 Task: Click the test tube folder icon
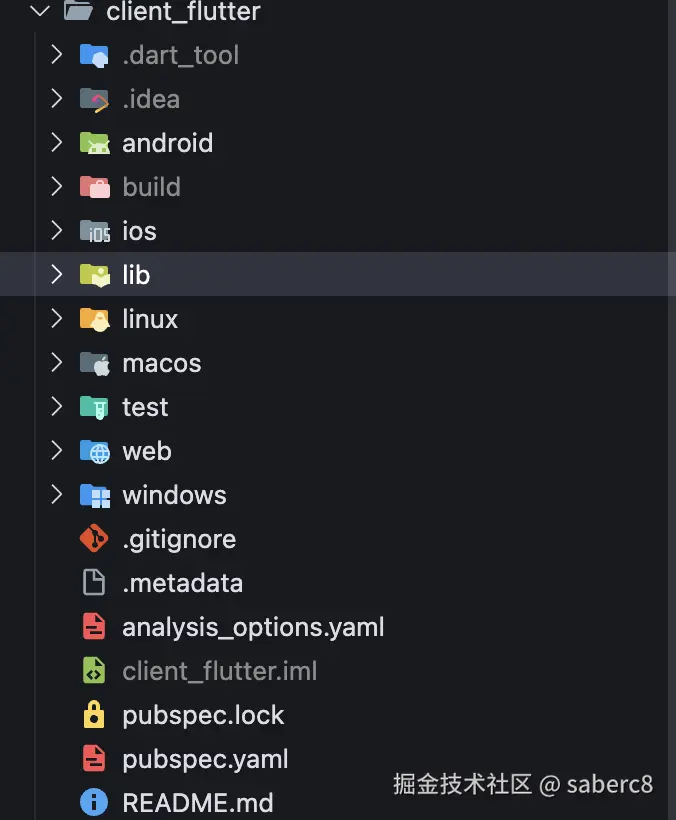coord(94,407)
